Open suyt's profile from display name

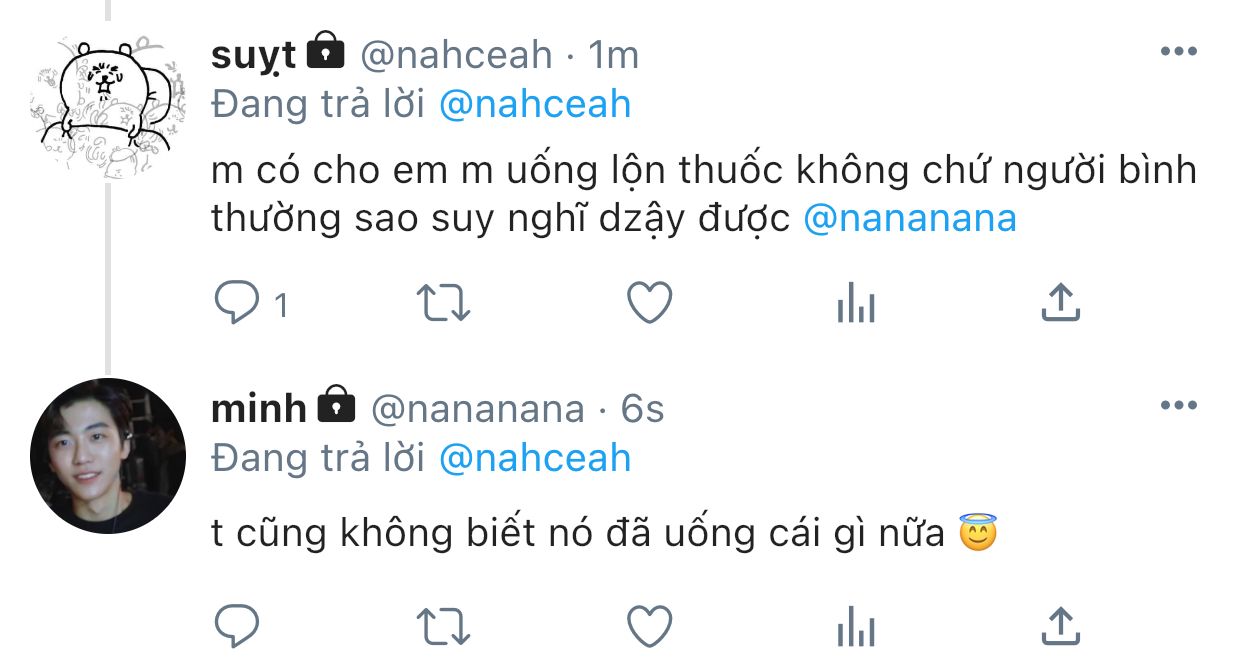(253, 56)
